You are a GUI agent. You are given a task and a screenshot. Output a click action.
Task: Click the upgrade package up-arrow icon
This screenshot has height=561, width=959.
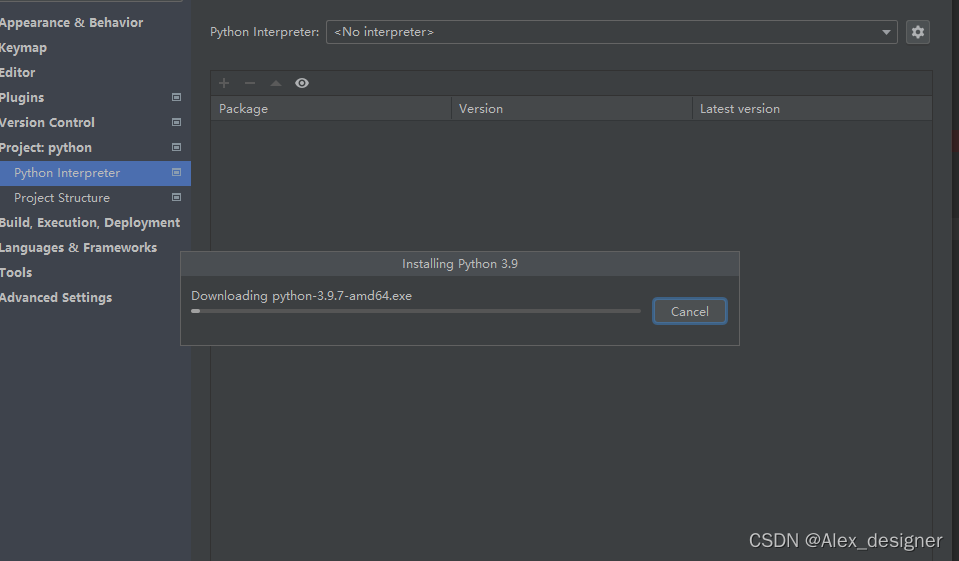tap(276, 83)
